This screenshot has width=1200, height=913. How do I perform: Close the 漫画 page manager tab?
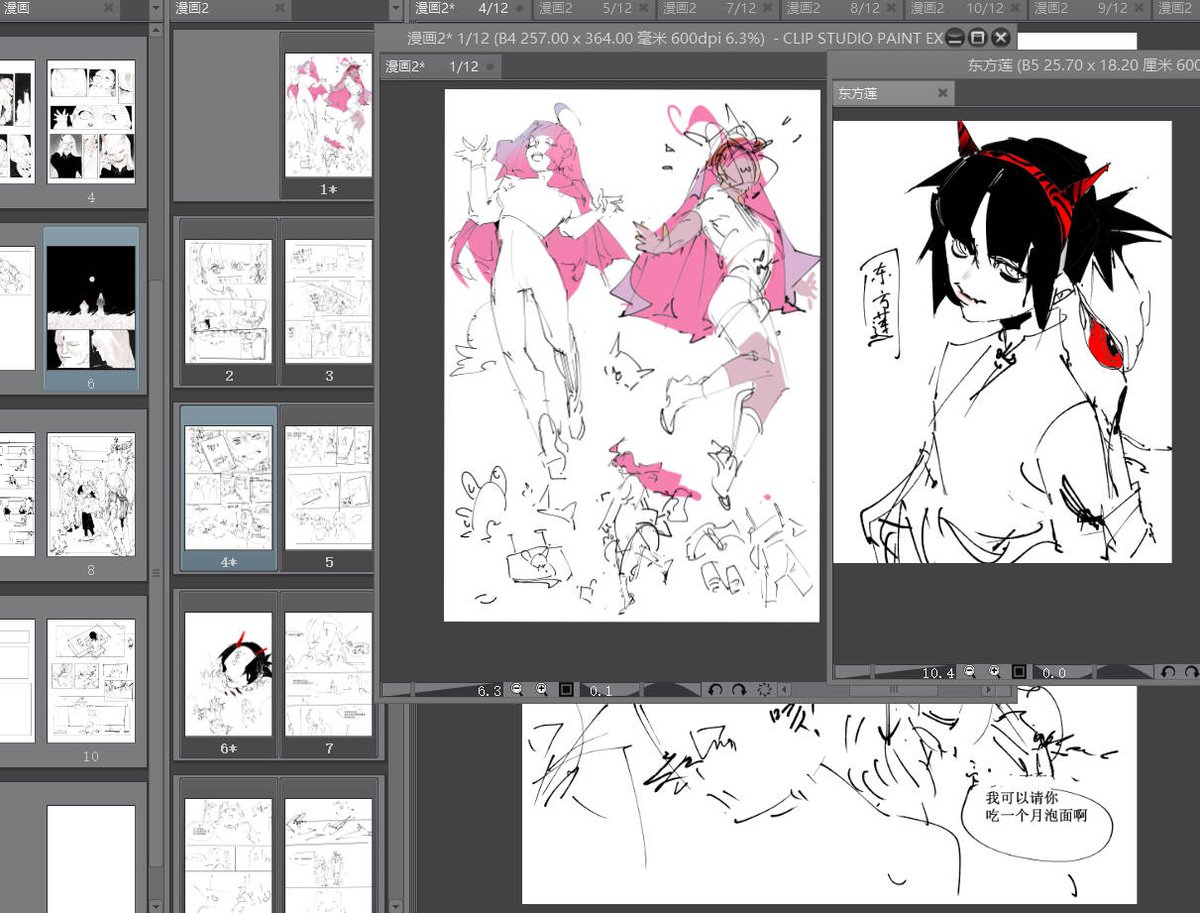(x=108, y=9)
